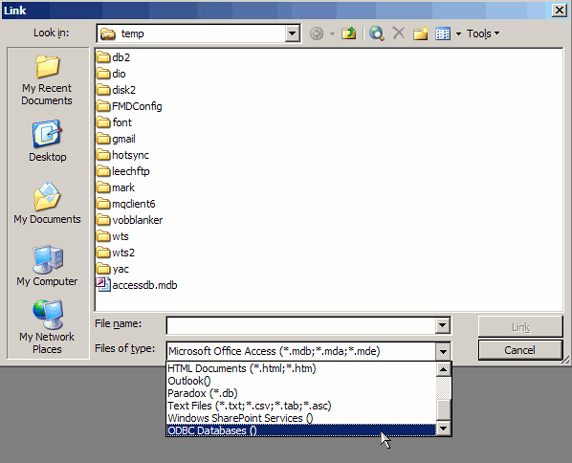
Task: Click the Files of type combo box
Action: (308, 351)
